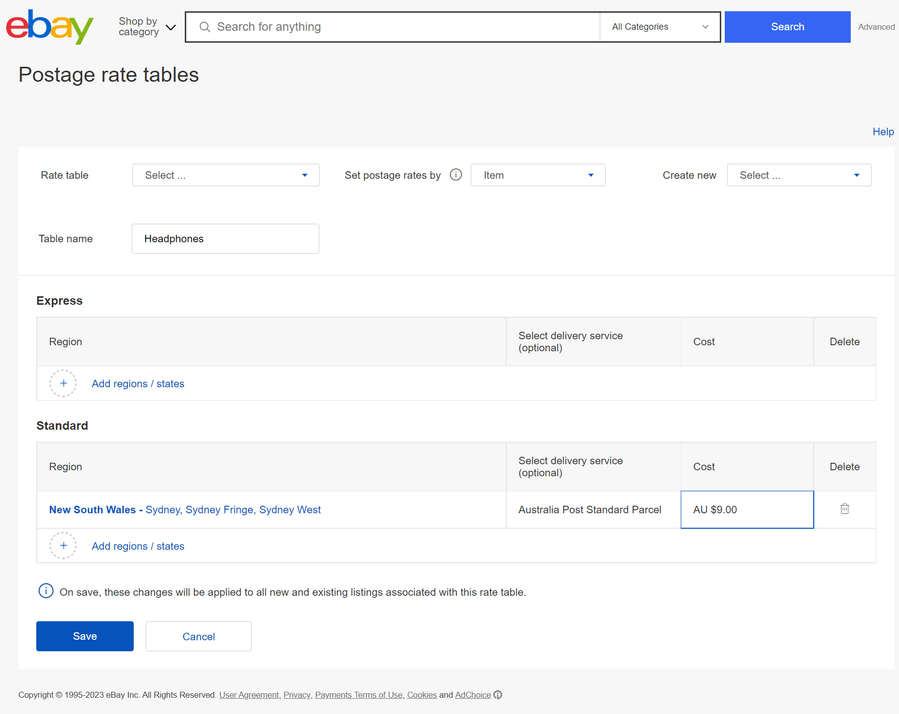Open the All Categories dropdown

pos(660,27)
